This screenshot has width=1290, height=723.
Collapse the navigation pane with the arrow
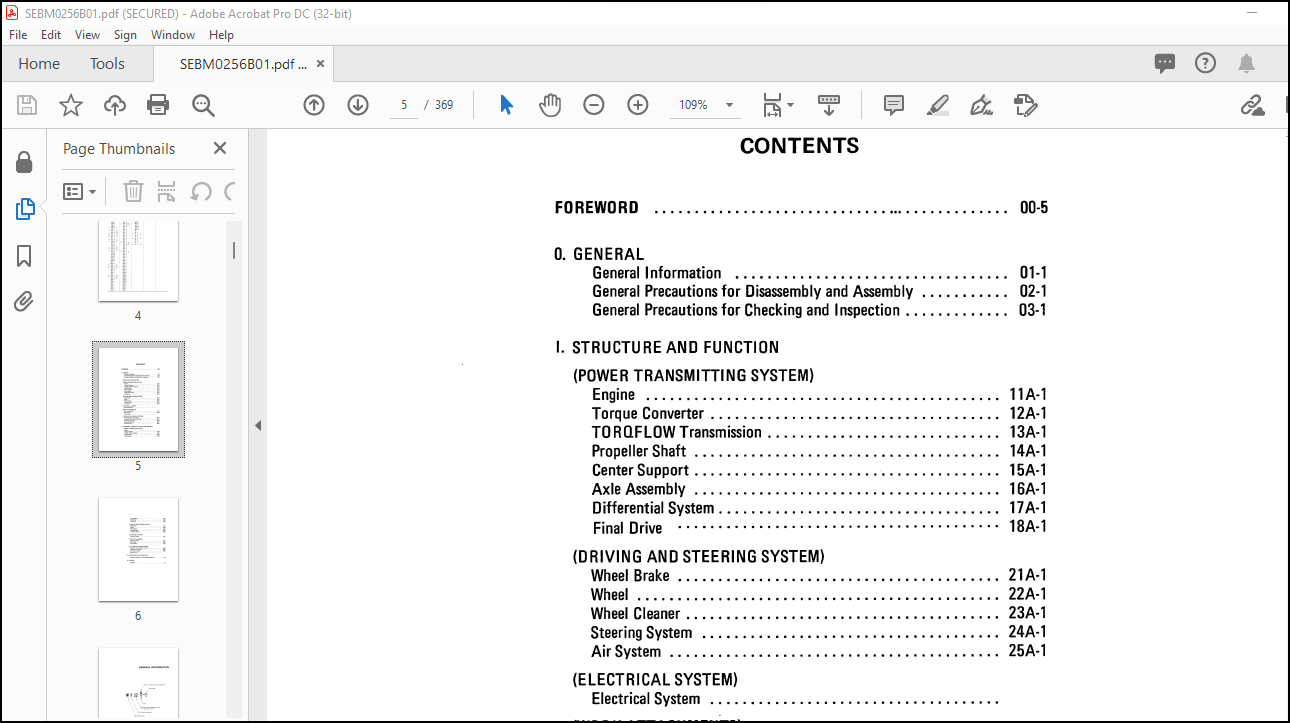click(x=257, y=425)
